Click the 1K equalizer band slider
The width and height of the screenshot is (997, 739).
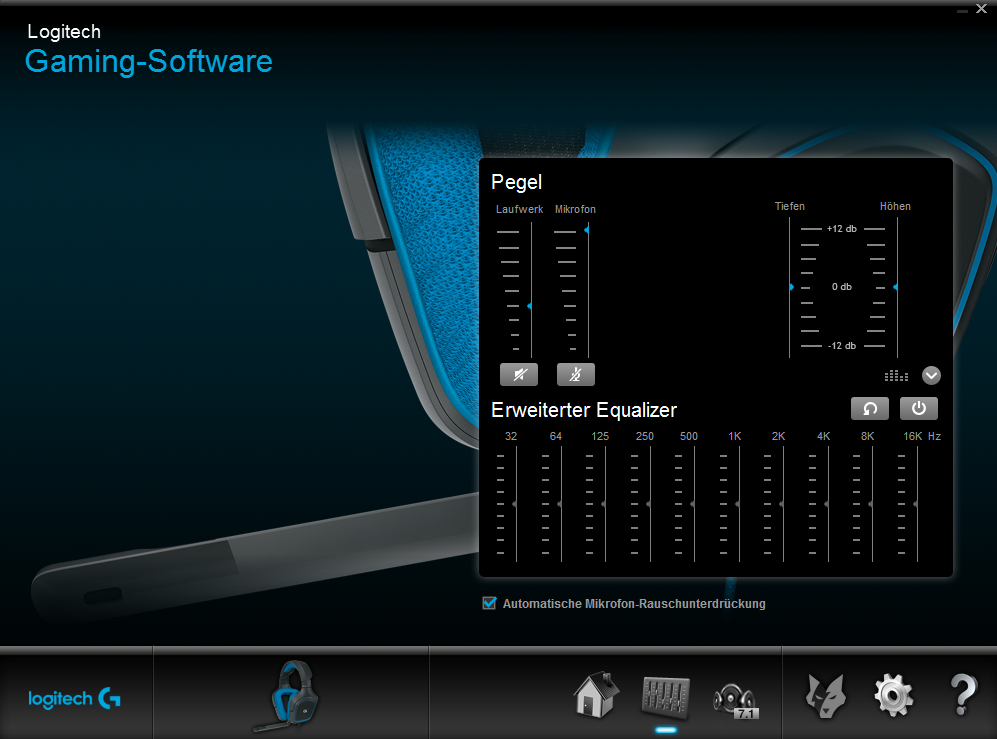[738, 504]
